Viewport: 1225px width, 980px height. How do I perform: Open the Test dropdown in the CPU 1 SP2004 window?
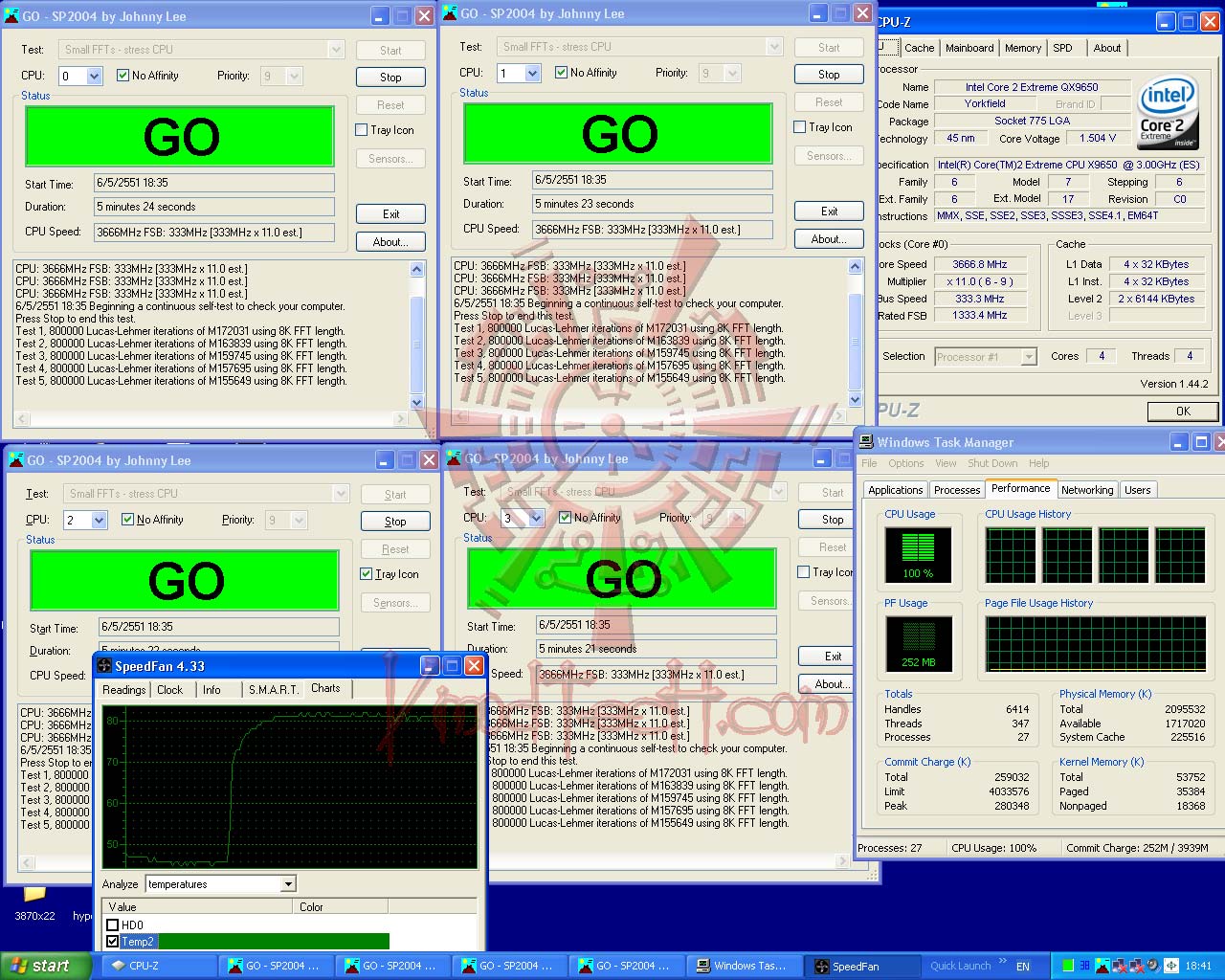tap(774, 47)
